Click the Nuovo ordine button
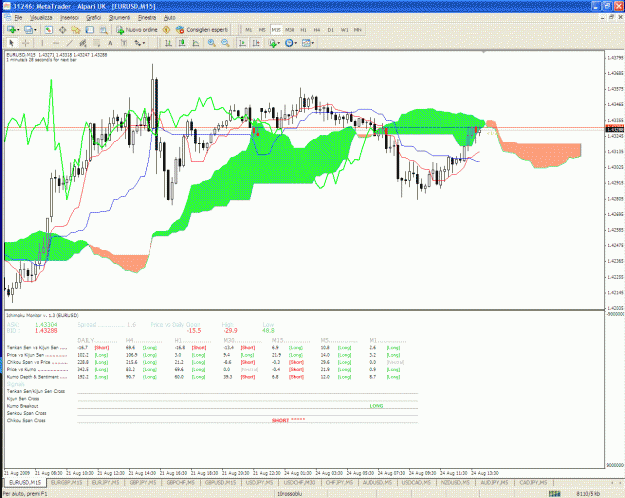Screen dimensions: 625x498 pos(137,30)
